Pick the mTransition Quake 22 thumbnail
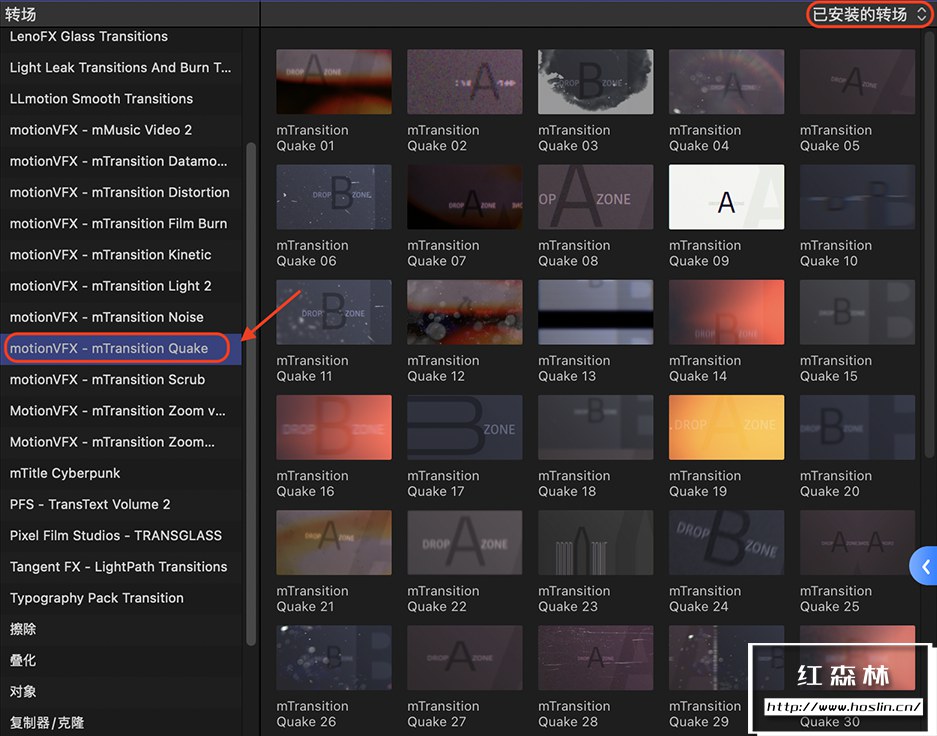The height and width of the screenshot is (736, 937). coord(465,543)
